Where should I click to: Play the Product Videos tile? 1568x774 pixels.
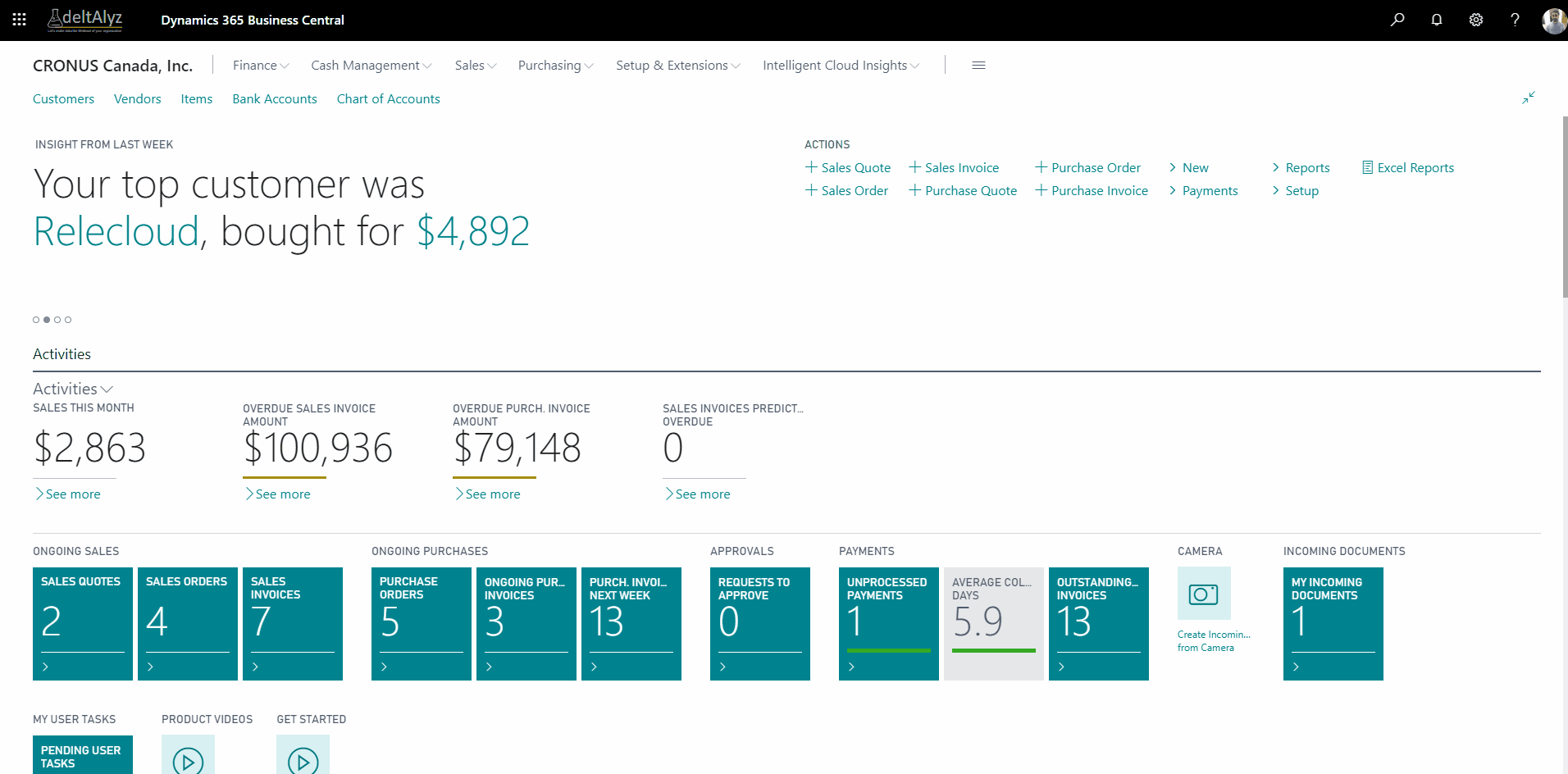(x=188, y=754)
